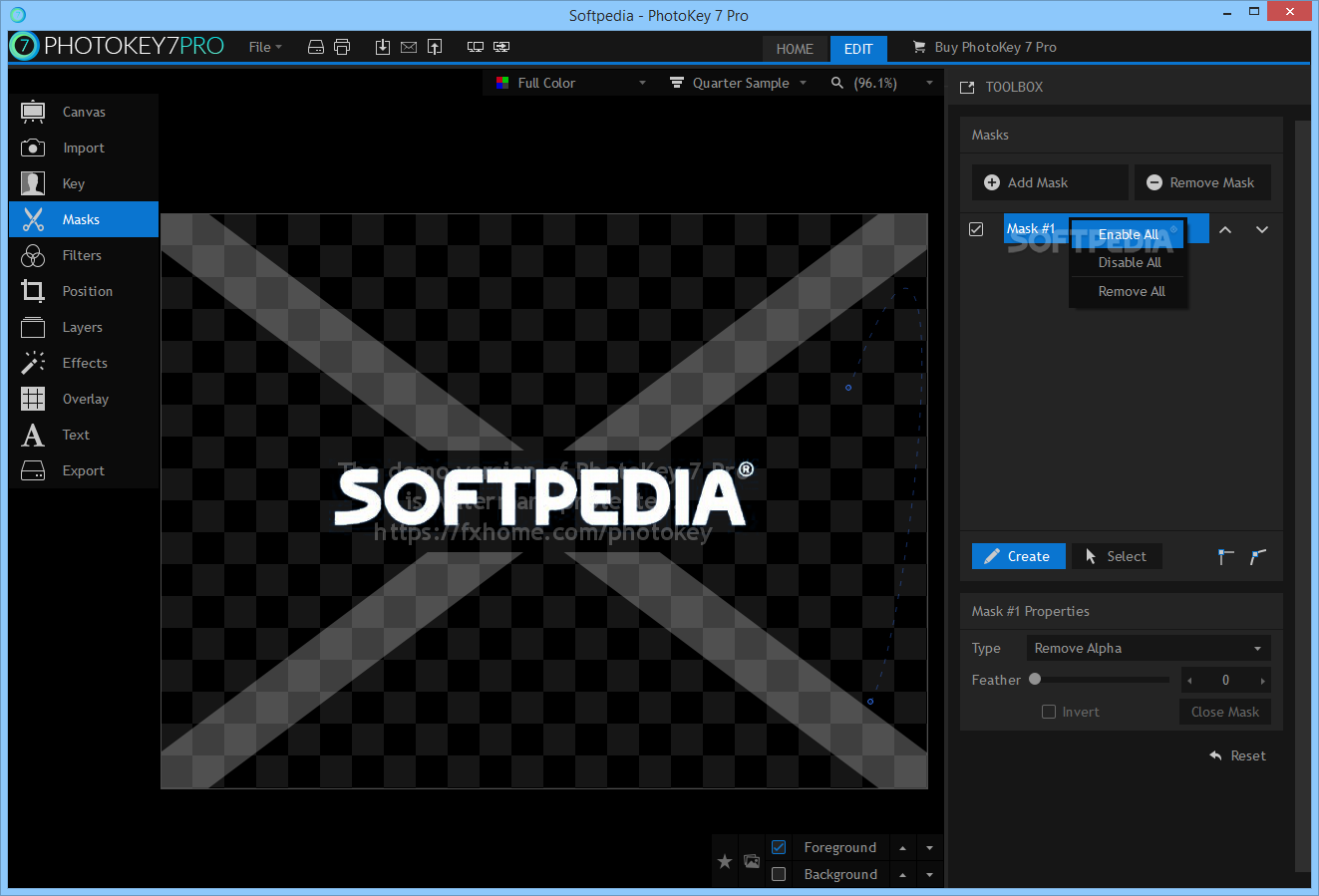Switch to the EDIT tab
The height and width of the screenshot is (896, 1319).
858,48
